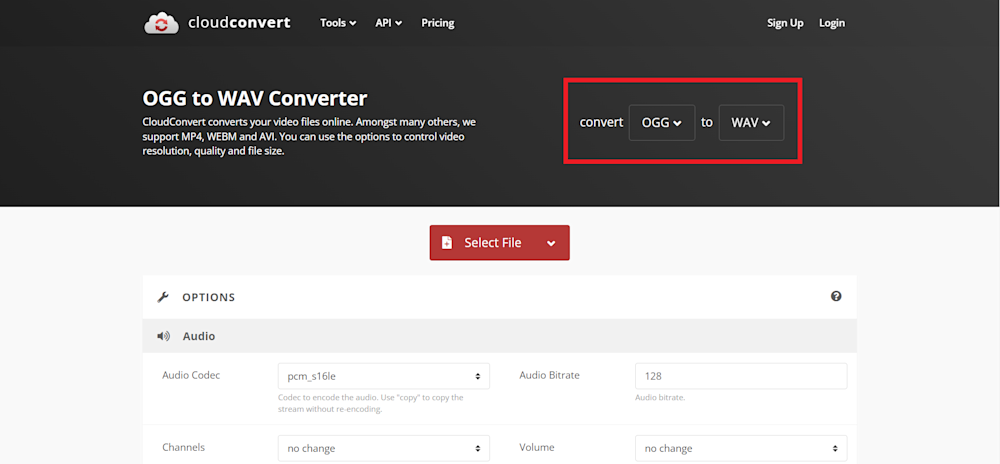Image resolution: width=1000 pixels, height=464 pixels.
Task: Click the Volume label
Action: pyautogui.click(x=535, y=447)
